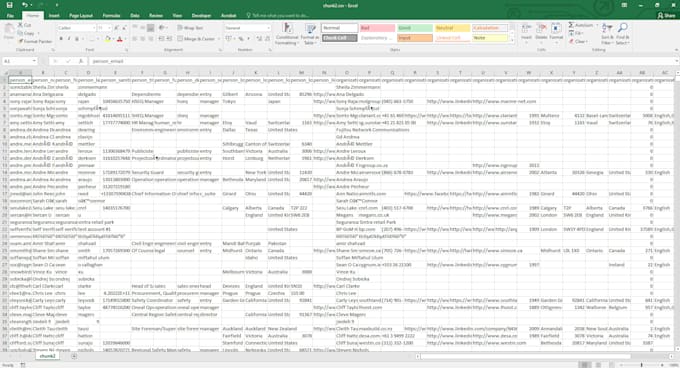Open the number format dropdown
680x368 pixels.
(x=268, y=28)
